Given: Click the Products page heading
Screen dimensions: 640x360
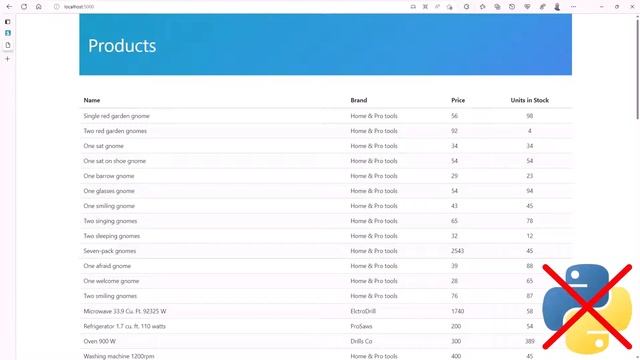Looking at the screenshot, I should click(122, 46).
